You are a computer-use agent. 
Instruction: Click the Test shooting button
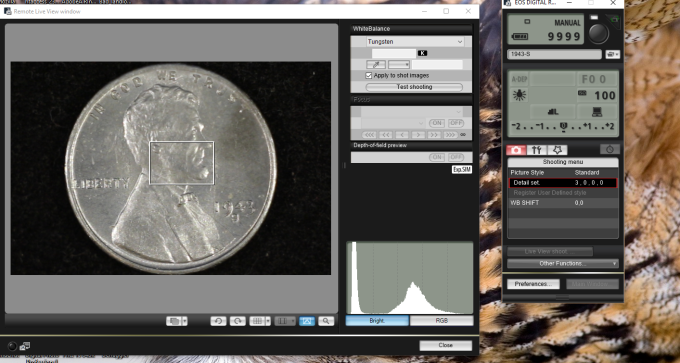coord(414,87)
